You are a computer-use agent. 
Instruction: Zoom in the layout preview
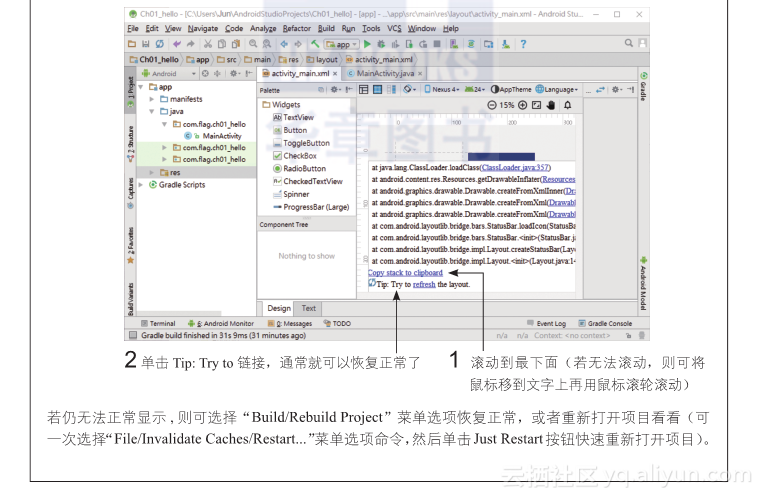pos(523,105)
